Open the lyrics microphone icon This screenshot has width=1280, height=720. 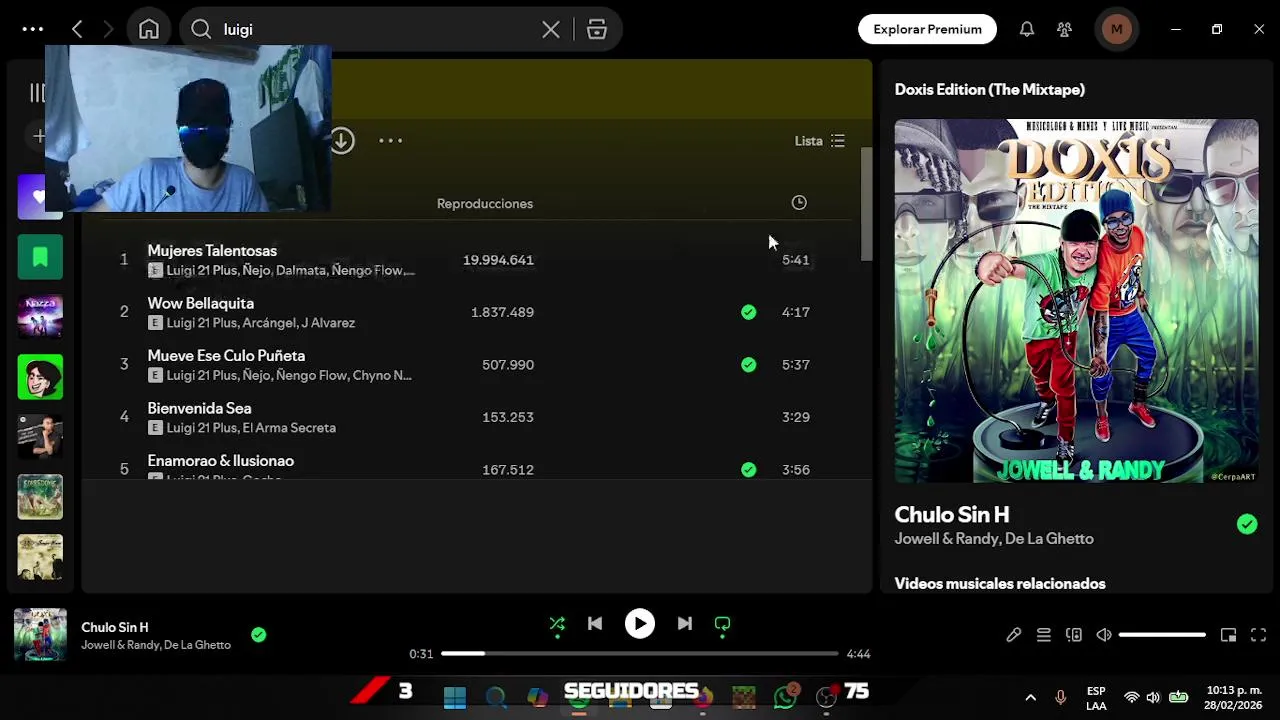1014,635
